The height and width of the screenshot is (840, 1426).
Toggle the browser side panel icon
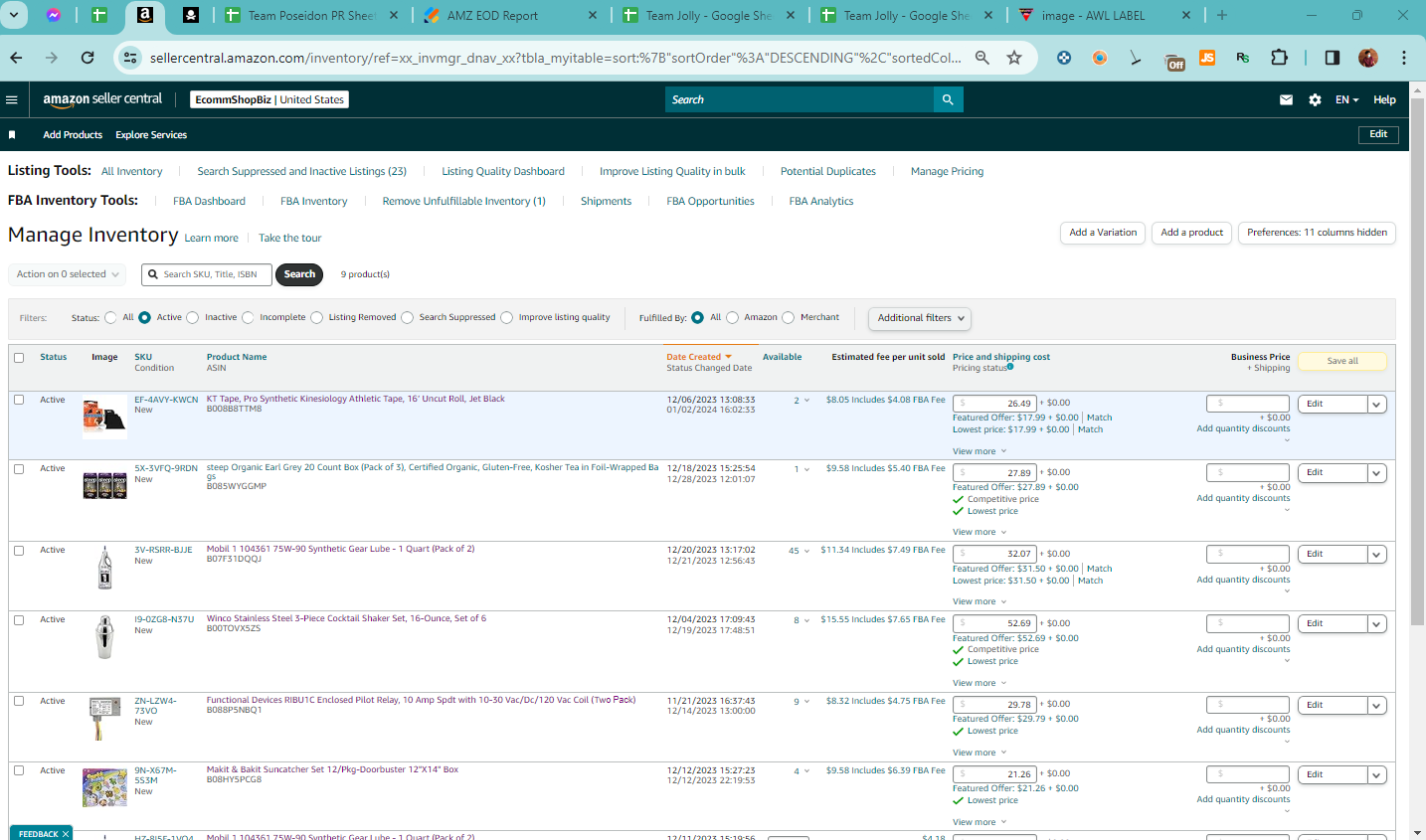coord(1333,58)
